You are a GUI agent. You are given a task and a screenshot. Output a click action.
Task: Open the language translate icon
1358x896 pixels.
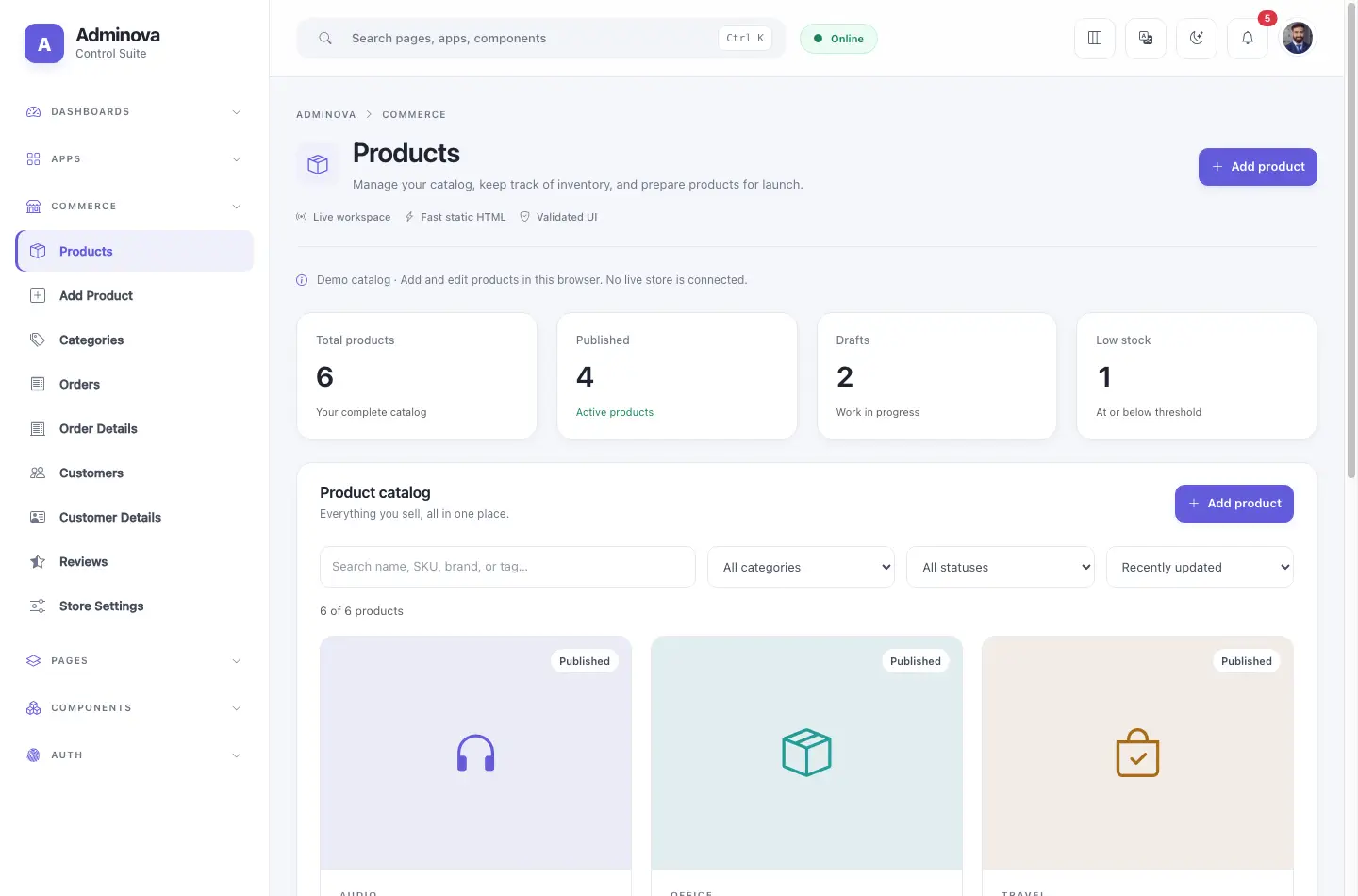[x=1146, y=39]
